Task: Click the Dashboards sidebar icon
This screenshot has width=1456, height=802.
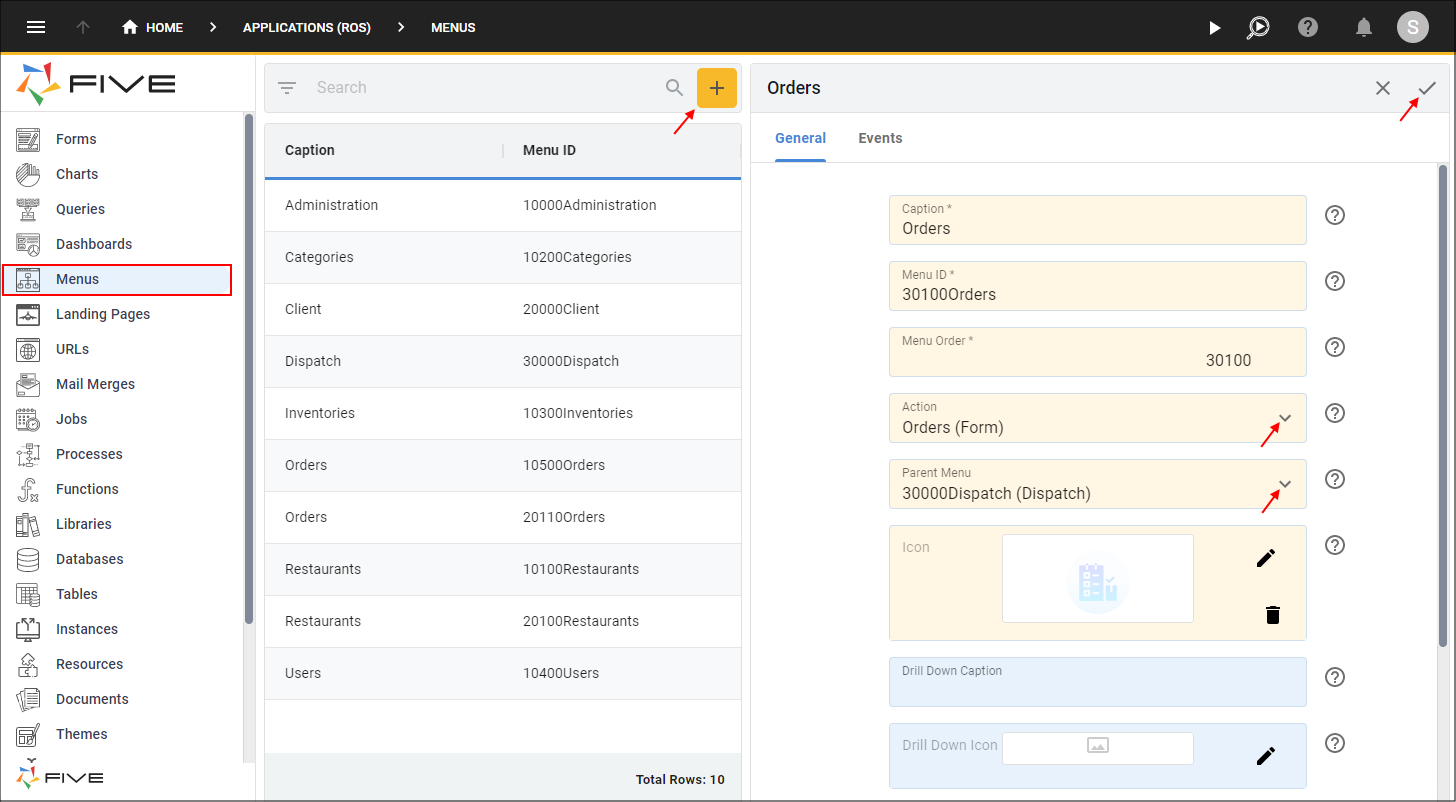Action: (27, 243)
